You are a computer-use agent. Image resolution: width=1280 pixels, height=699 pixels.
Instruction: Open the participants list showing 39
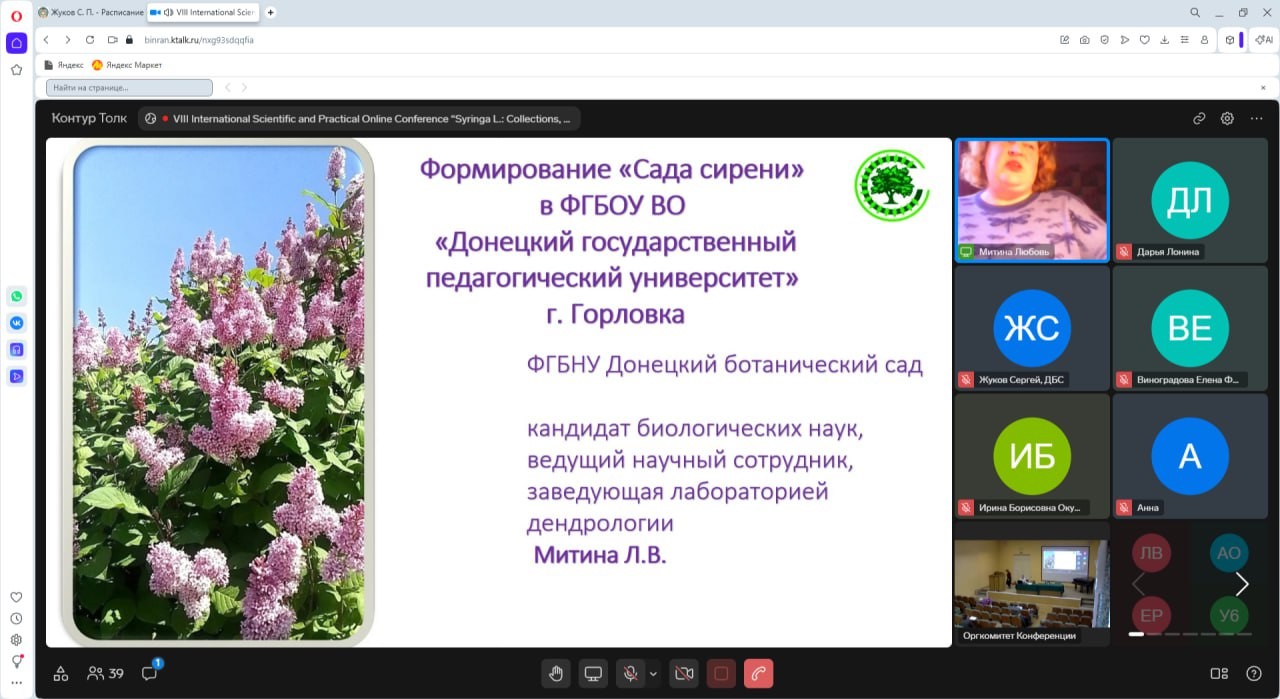(105, 674)
